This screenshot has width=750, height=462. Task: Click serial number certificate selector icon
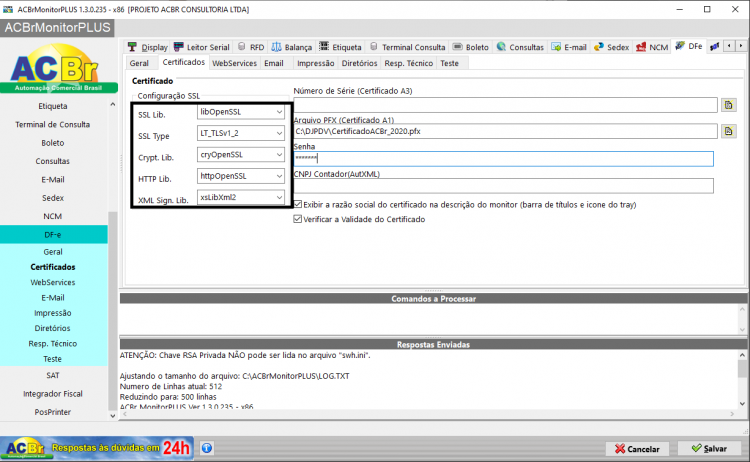[x=728, y=105]
